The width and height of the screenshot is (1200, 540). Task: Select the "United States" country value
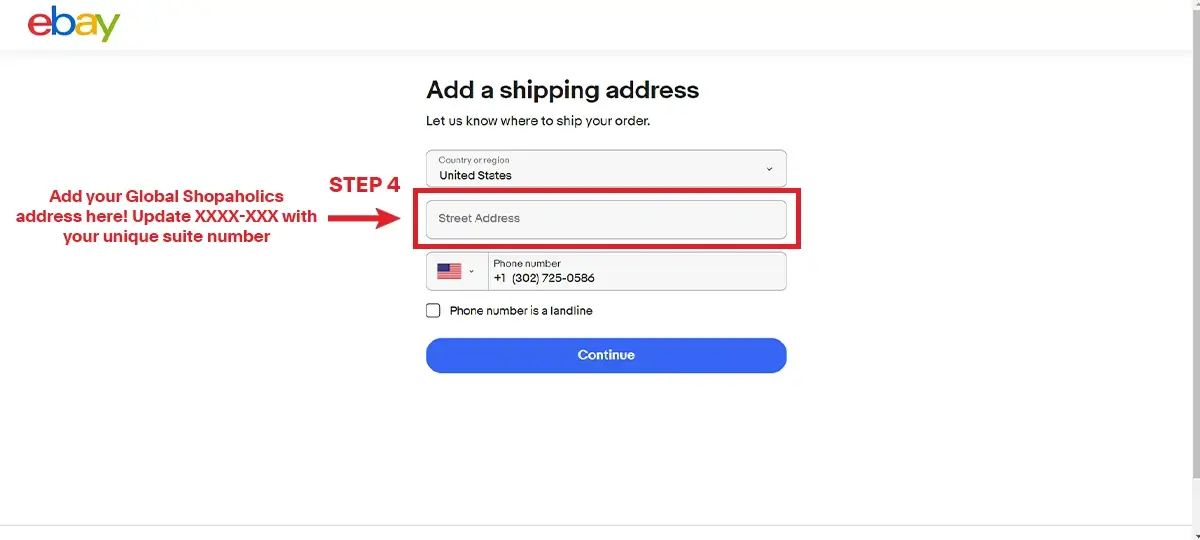pyautogui.click(x=475, y=176)
